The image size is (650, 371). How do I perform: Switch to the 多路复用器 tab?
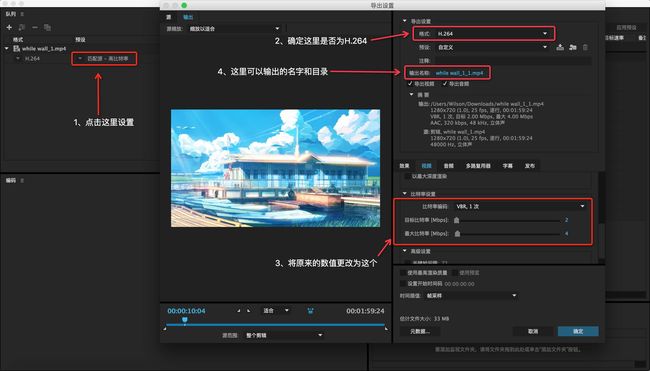click(478, 166)
